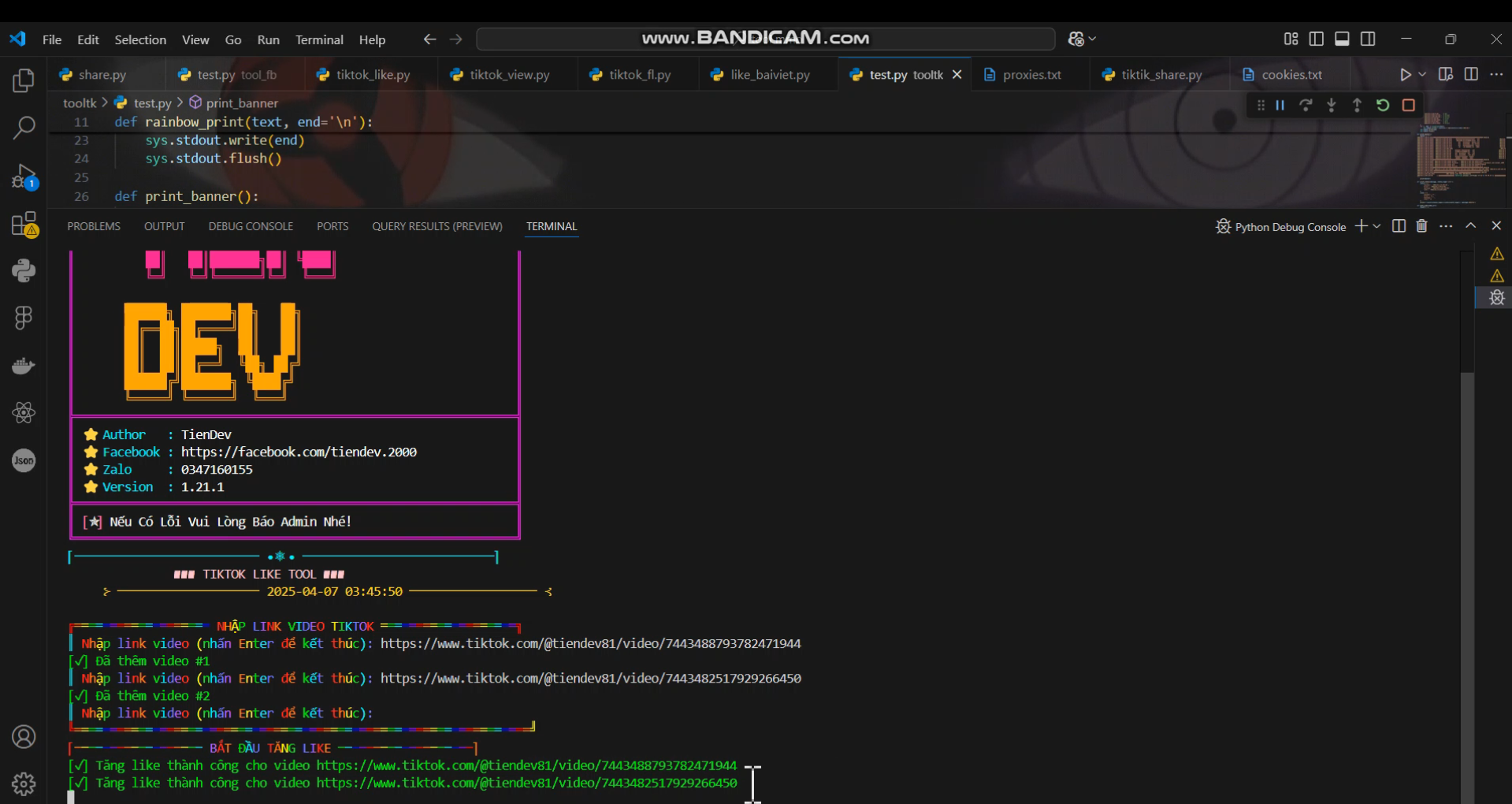Restart the debugger with green arrow
Image resolution: width=1512 pixels, height=804 pixels.
coord(1383,106)
